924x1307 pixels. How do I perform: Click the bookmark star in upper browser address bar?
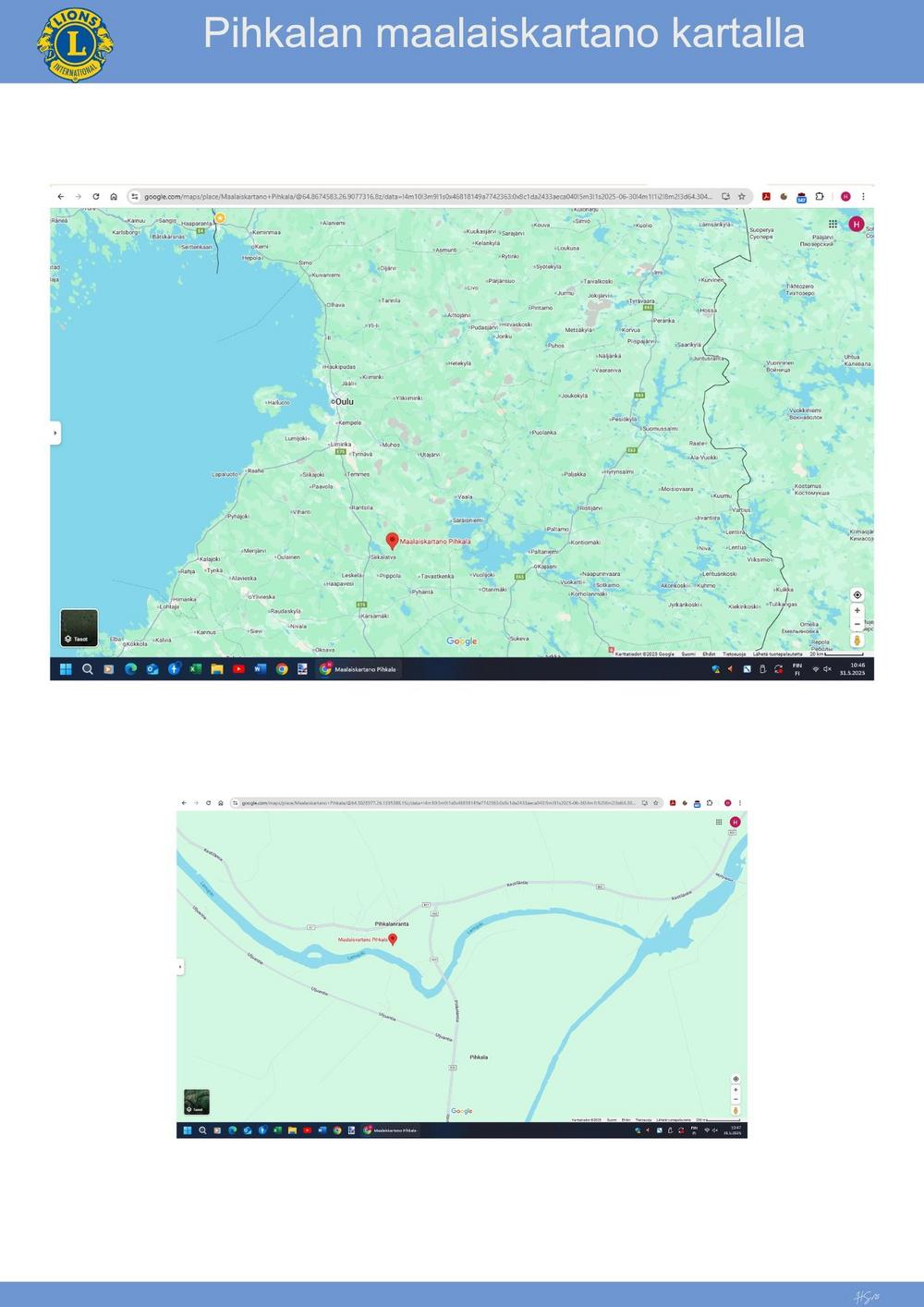[741, 196]
